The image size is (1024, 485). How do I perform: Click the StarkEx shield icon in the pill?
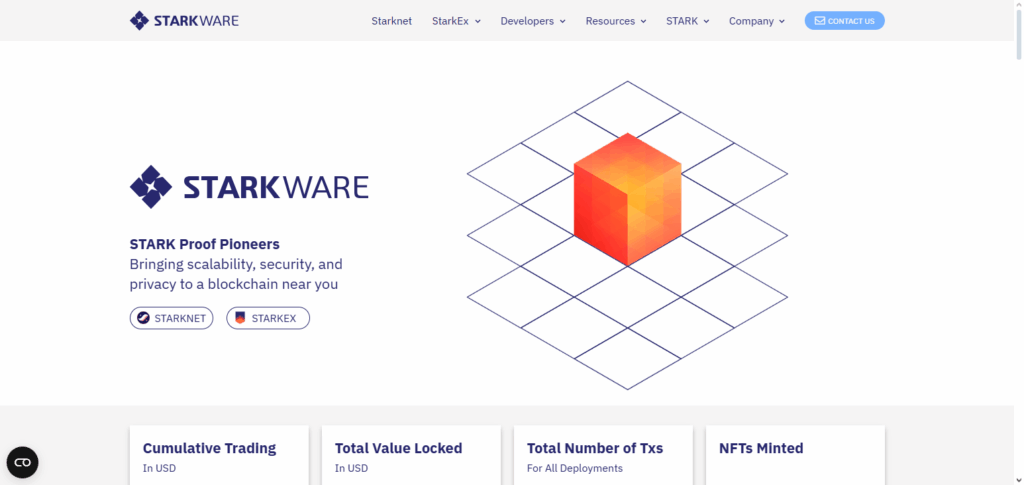tap(240, 318)
